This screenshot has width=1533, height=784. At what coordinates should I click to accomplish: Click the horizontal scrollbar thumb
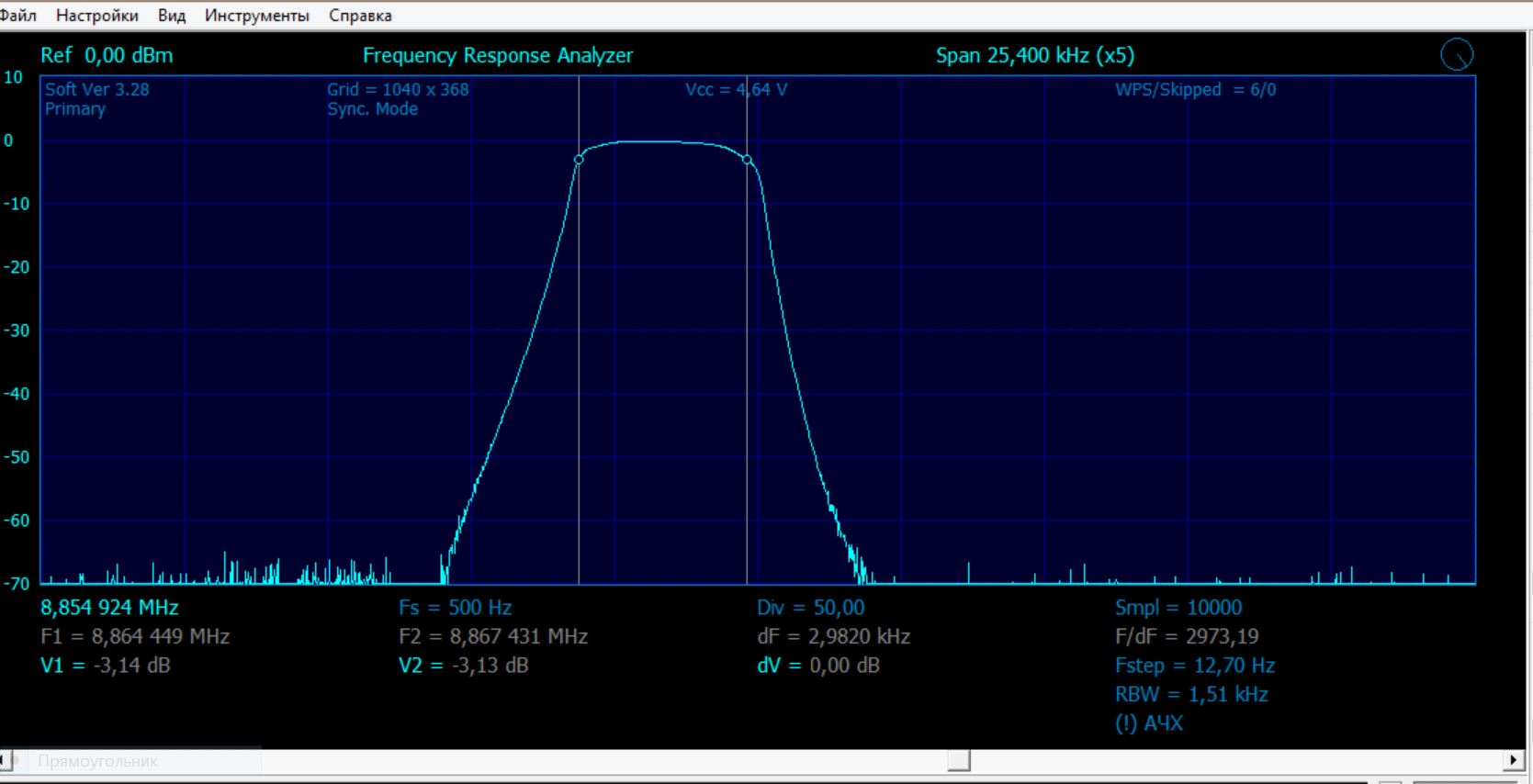pyautogui.click(x=959, y=761)
